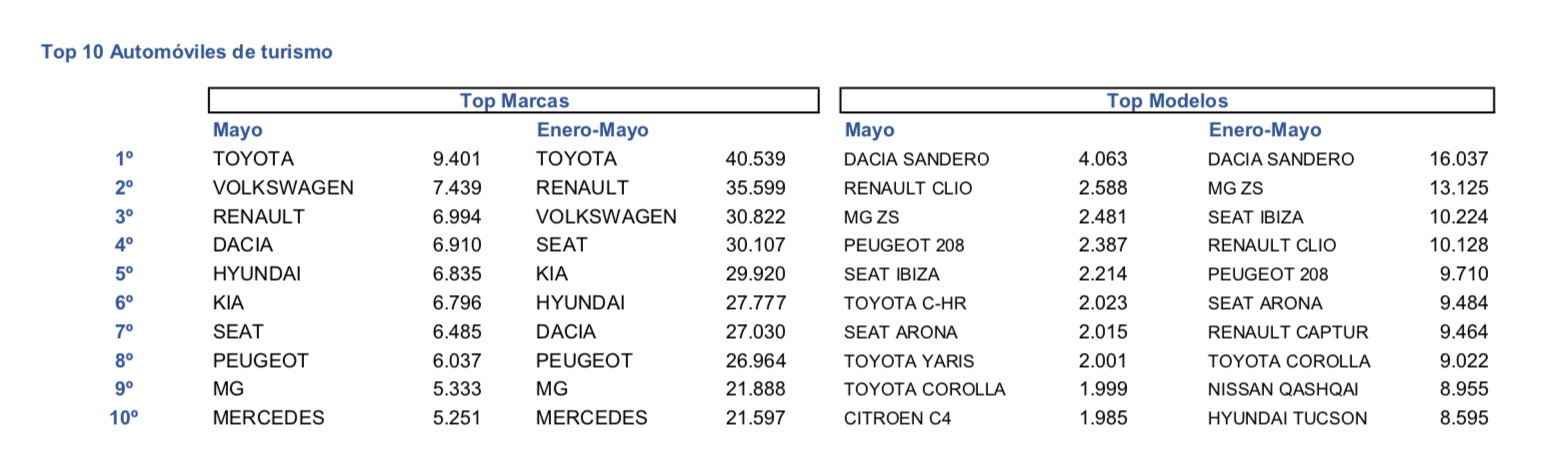Click the 'Top 10 Automóviles de turismo' title
This screenshot has width=1554, height=466.
click(186, 52)
